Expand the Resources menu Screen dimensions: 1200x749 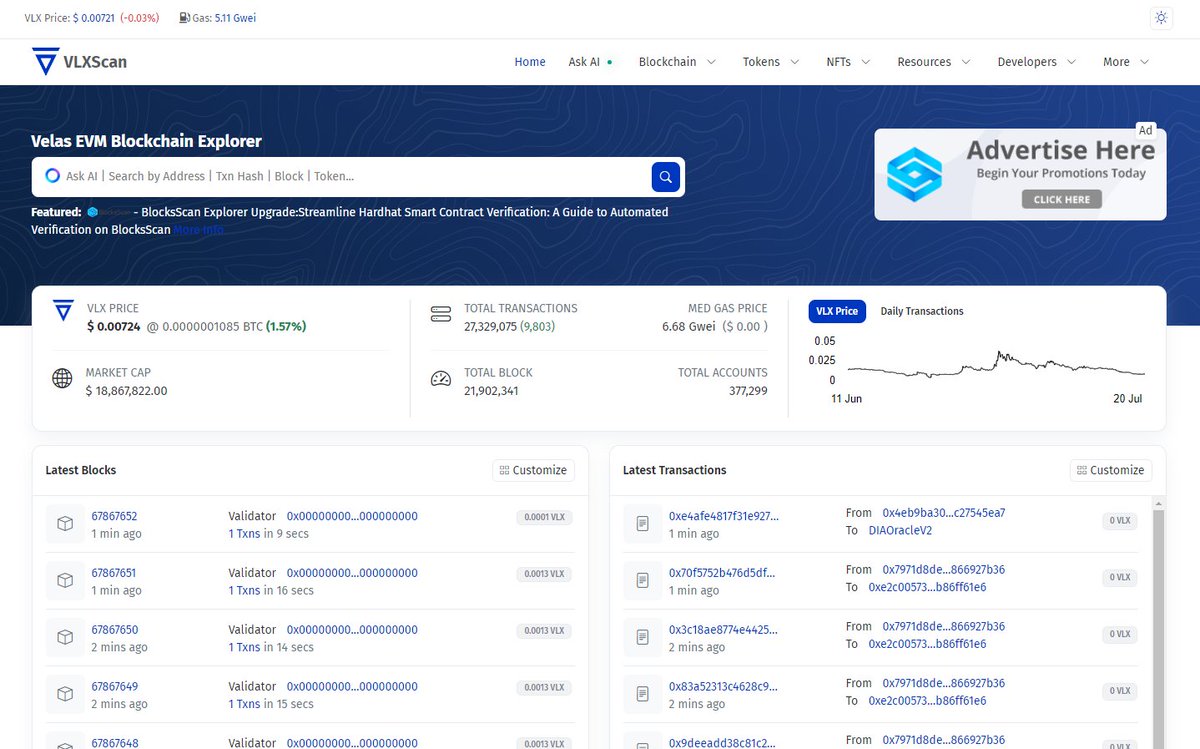point(934,62)
